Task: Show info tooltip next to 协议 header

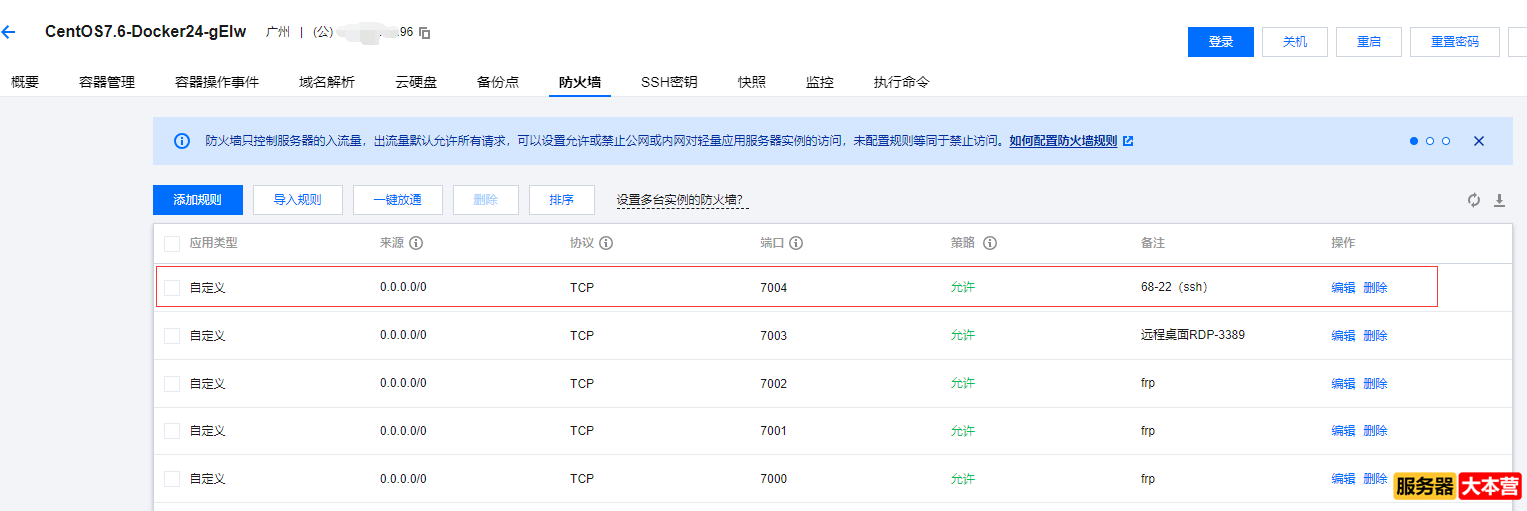Action: pyautogui.click(x=606, y=243)
